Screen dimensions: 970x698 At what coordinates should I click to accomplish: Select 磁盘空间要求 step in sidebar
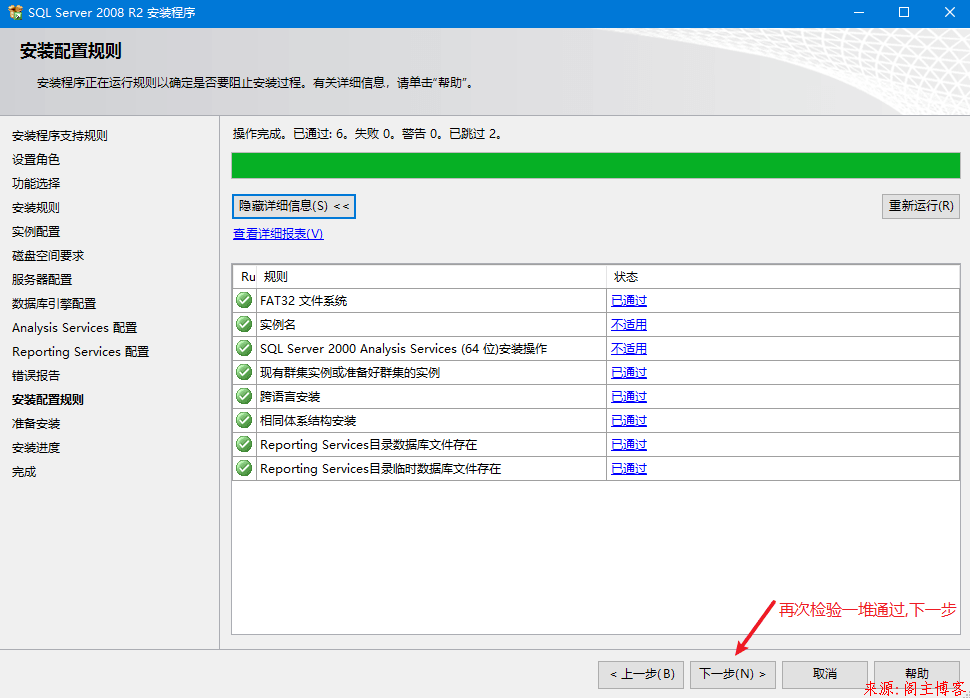48,256
